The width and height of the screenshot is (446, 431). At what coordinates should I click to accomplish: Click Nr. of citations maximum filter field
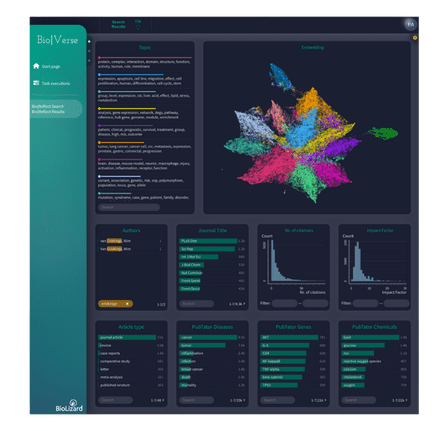315,303
